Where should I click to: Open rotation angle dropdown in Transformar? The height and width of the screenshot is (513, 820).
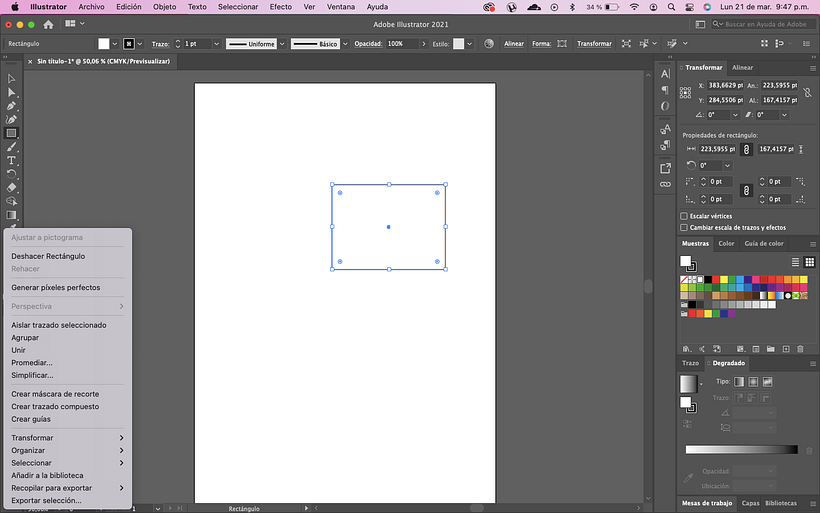click(x=735, y=115)
